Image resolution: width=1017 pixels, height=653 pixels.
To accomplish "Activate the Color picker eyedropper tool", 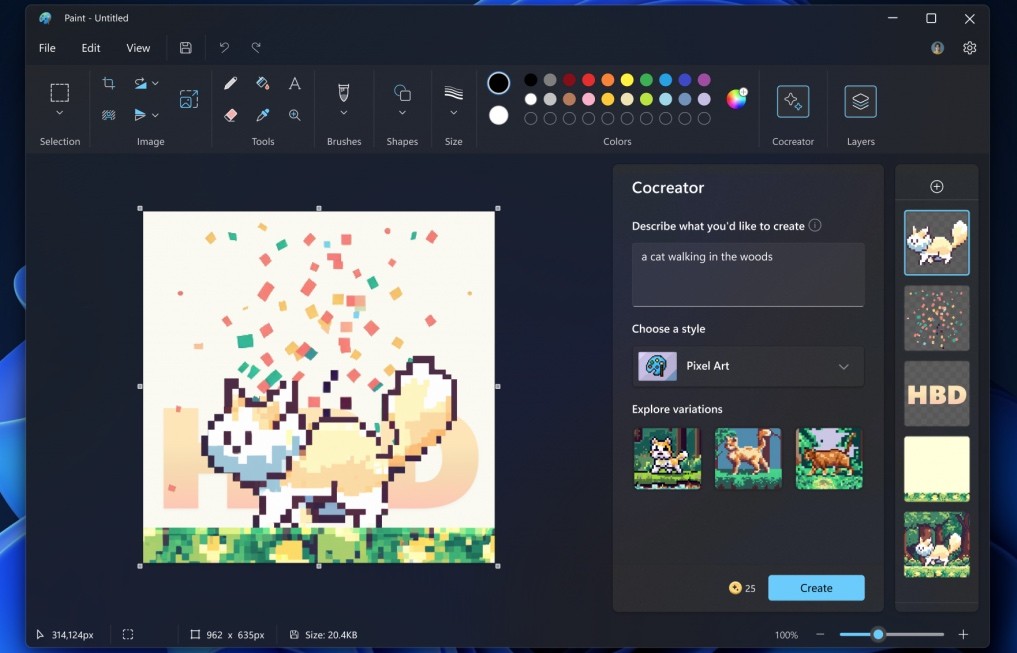I will (263, 115).
